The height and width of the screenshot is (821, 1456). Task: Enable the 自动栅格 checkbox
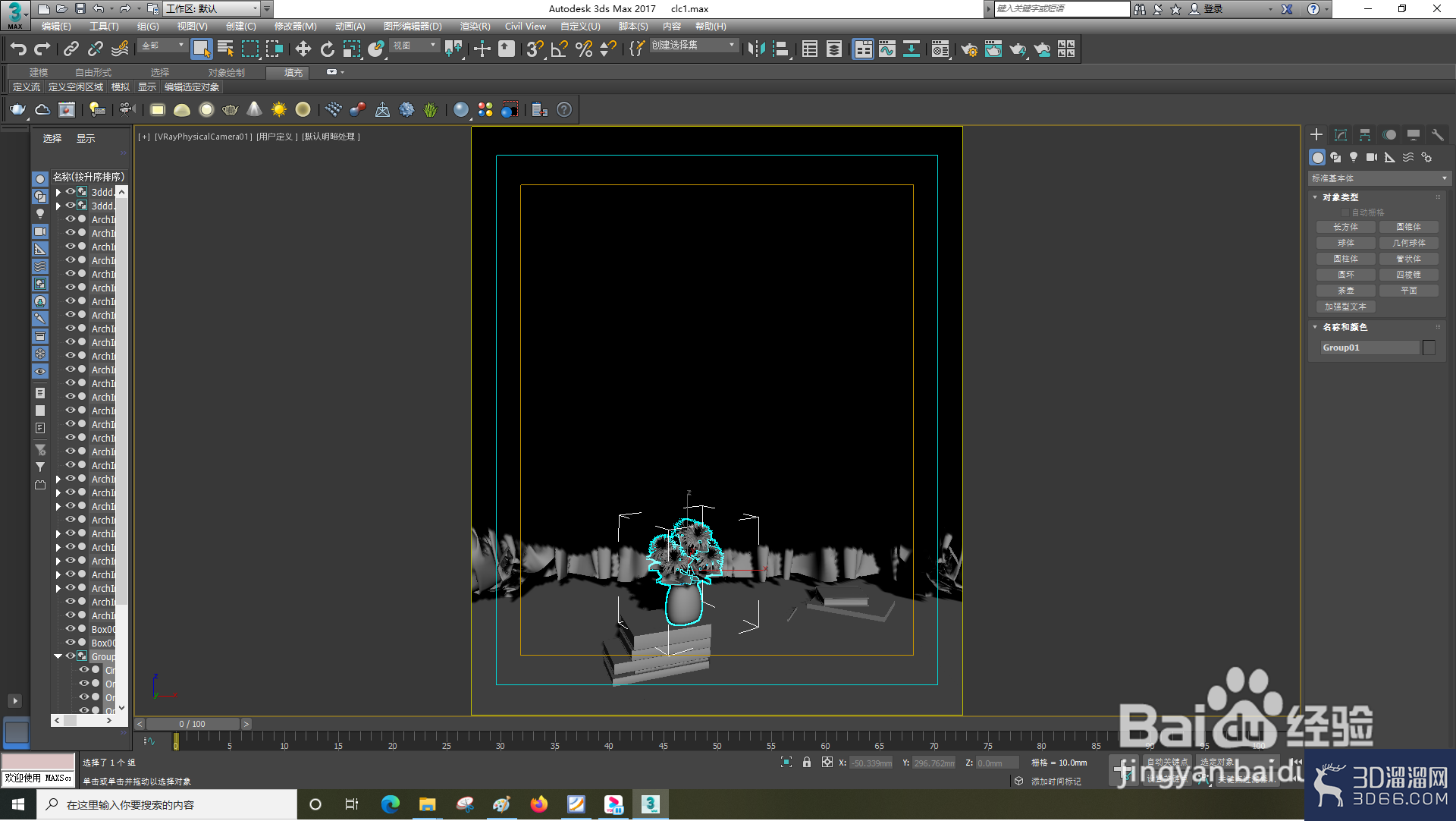[1346, 212]
